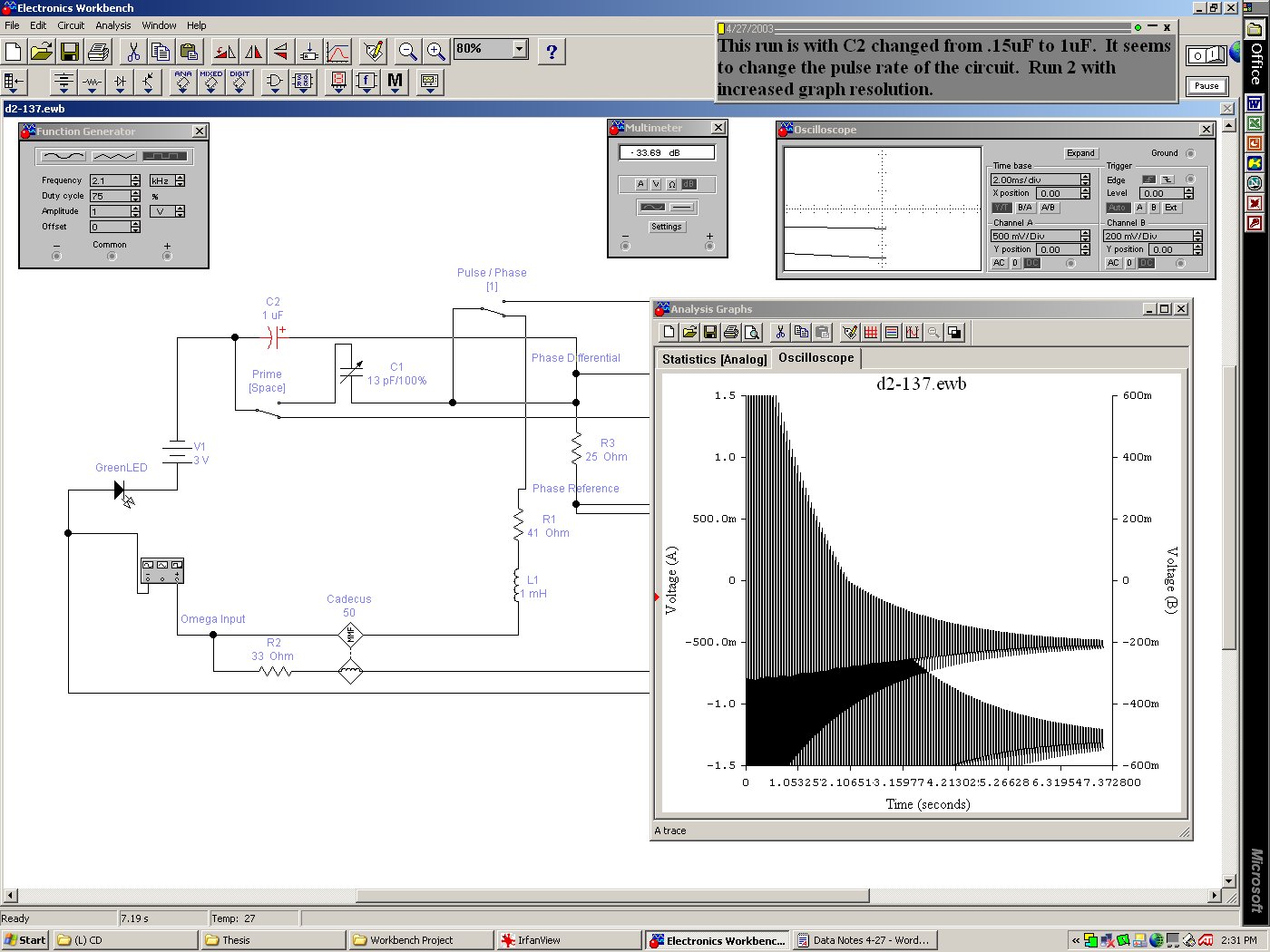Select square waveform in Function Generator
The image size is (1270, 952).
point(165,156)
